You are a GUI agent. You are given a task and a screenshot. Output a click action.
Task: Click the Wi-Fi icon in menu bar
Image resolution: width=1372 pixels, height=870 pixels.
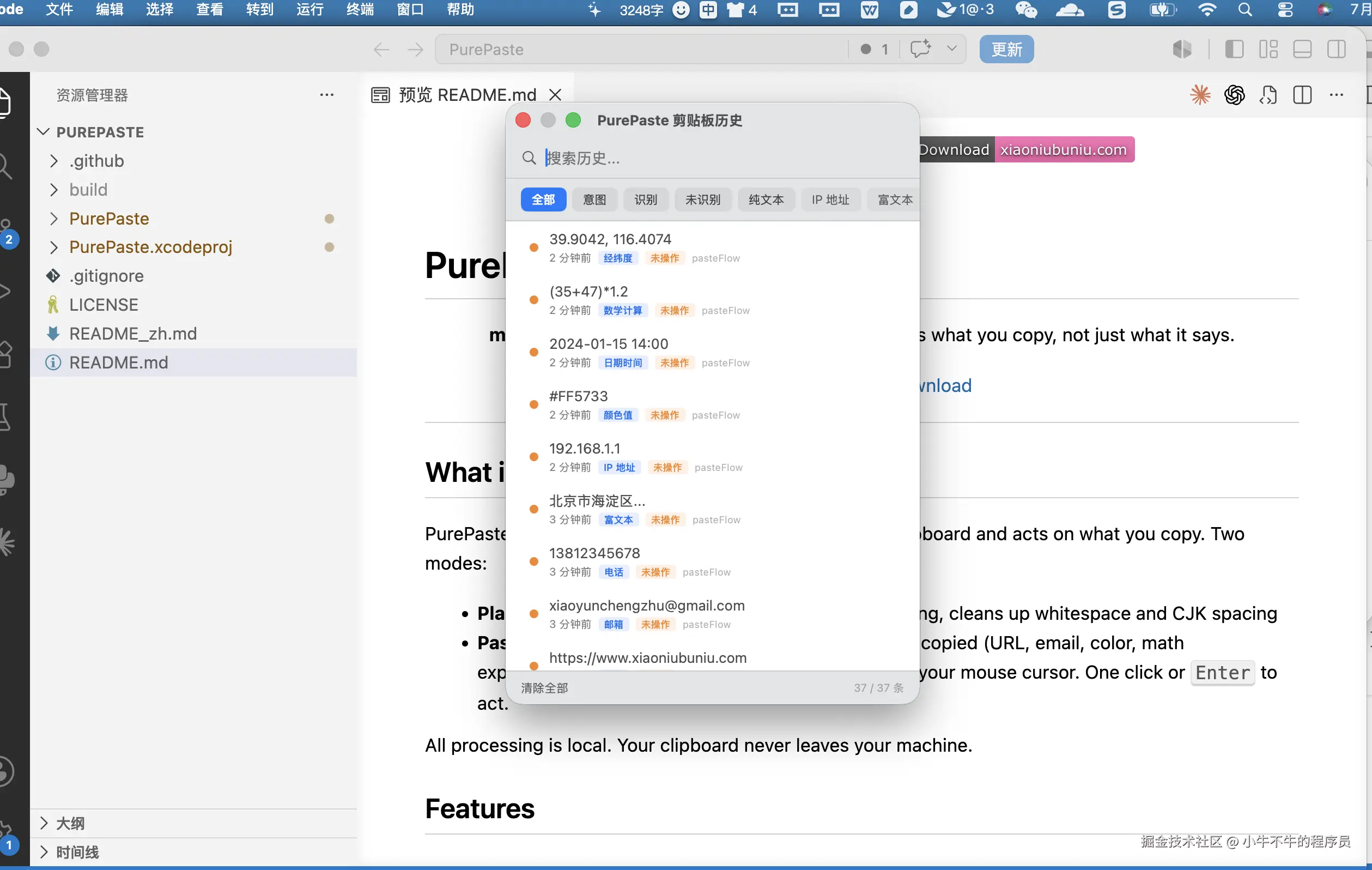coord(1207,10)
